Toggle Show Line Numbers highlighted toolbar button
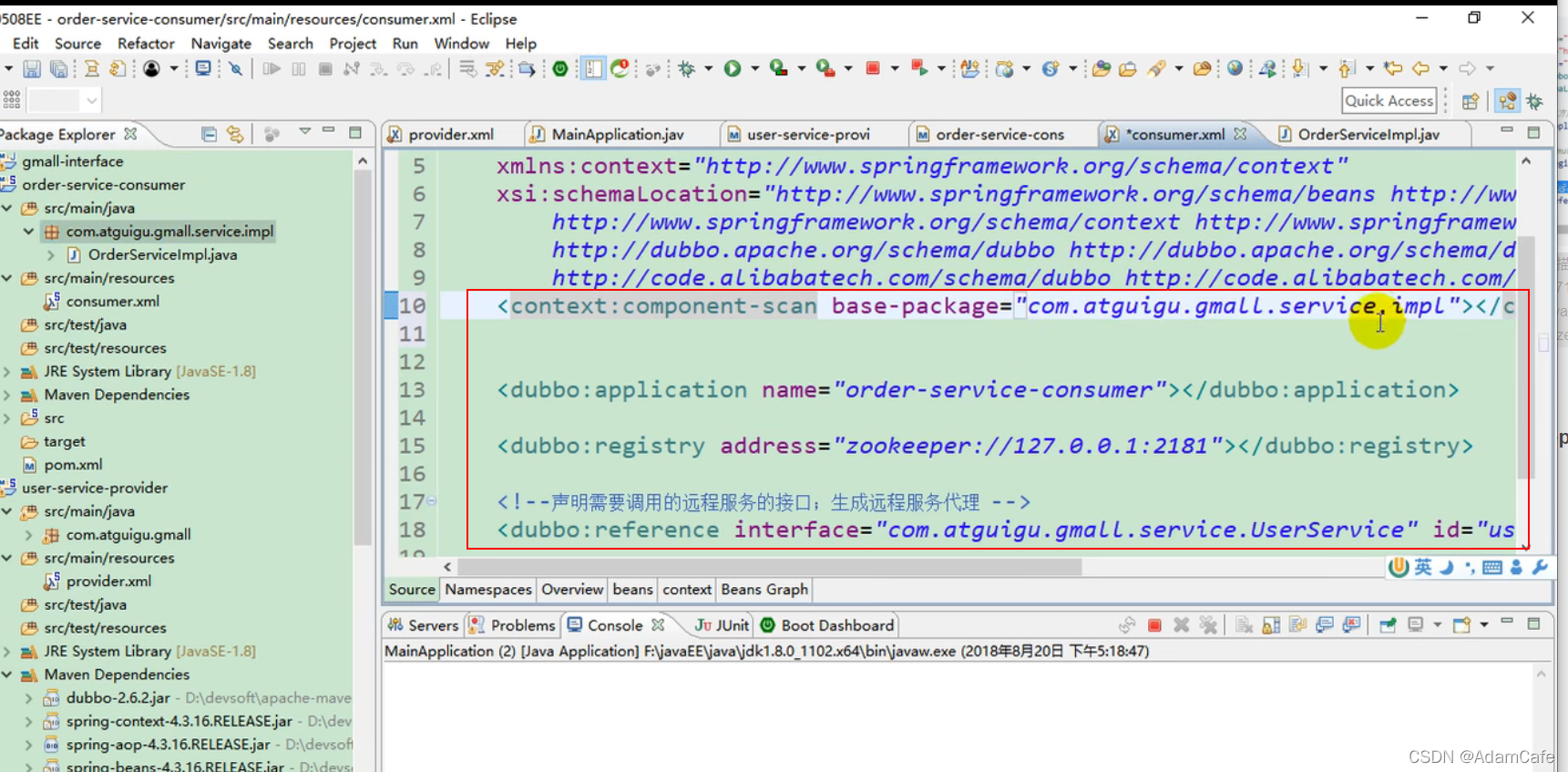The height and width of the screenshot is (772, 1568). (593, 68)
